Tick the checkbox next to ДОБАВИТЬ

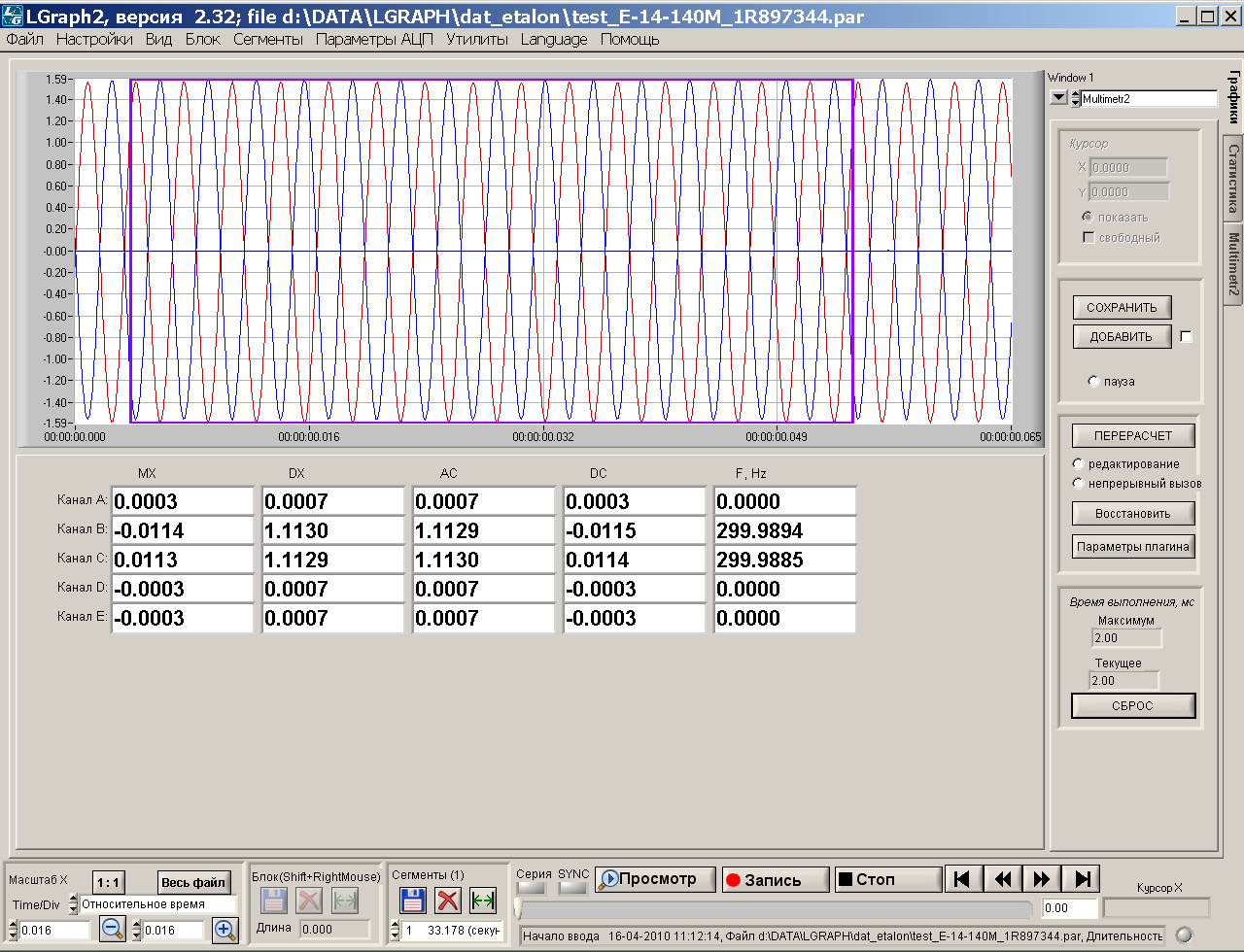point(1186,337)
